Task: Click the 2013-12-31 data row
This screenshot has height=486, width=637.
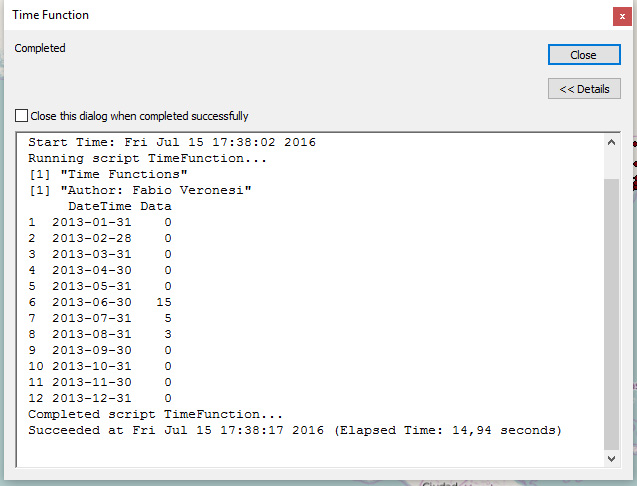Action: [x=100, y=398]
